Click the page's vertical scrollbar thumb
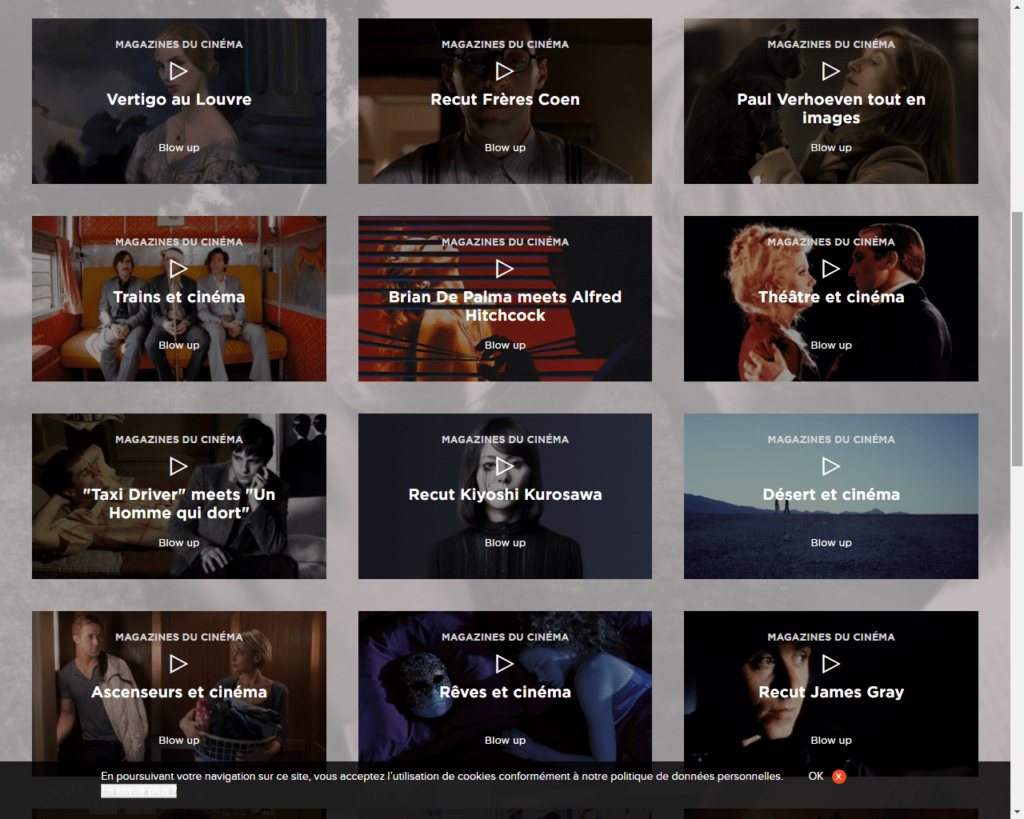This screenshot has height=819, width=1024. [x=1017, y=339]
